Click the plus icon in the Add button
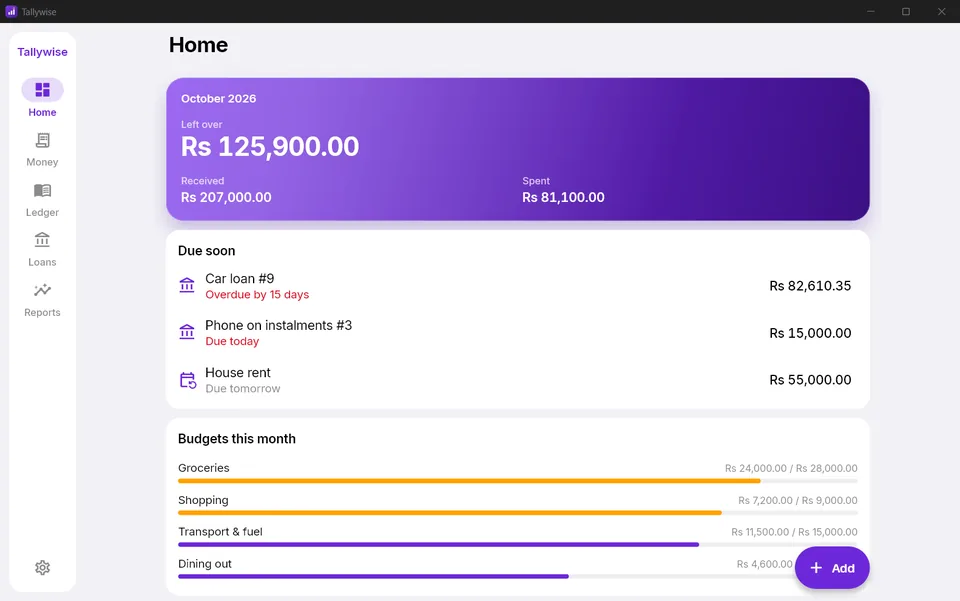The width and height of the screenshot is (960, 601). [816, 568]
